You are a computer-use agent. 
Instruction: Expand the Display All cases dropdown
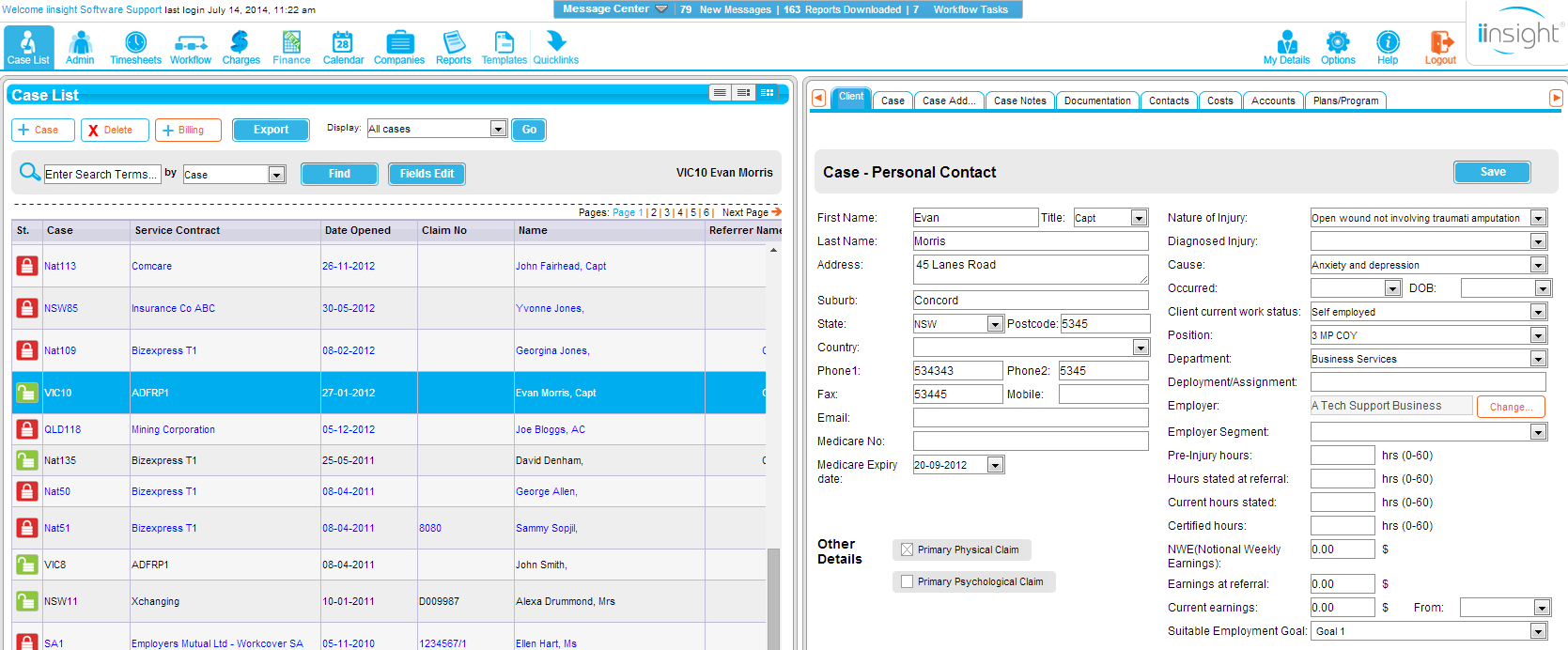pos(498,129)
